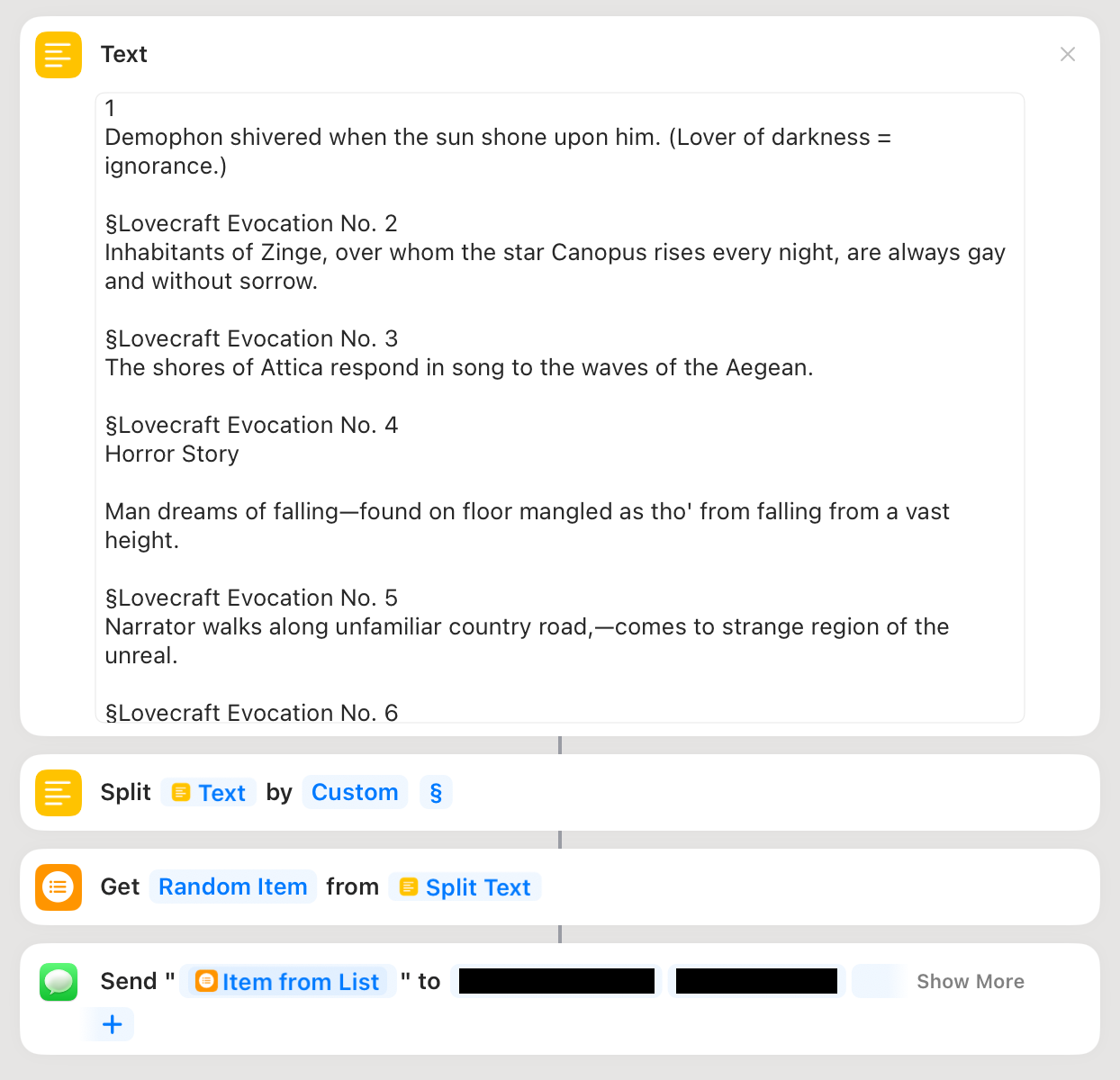Viewport: 1120px width, 1080px height.
Task: Select the Text variable in Split action
Action: 209,793
